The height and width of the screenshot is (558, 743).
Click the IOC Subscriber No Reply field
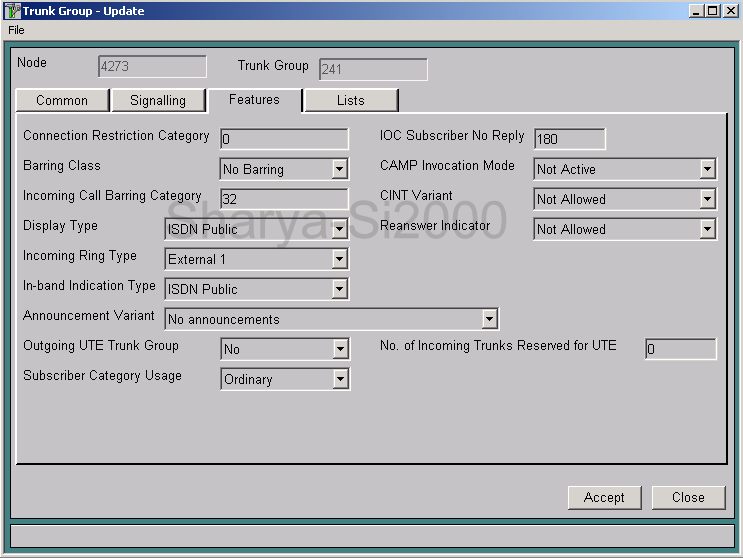(x=569, y=139)
